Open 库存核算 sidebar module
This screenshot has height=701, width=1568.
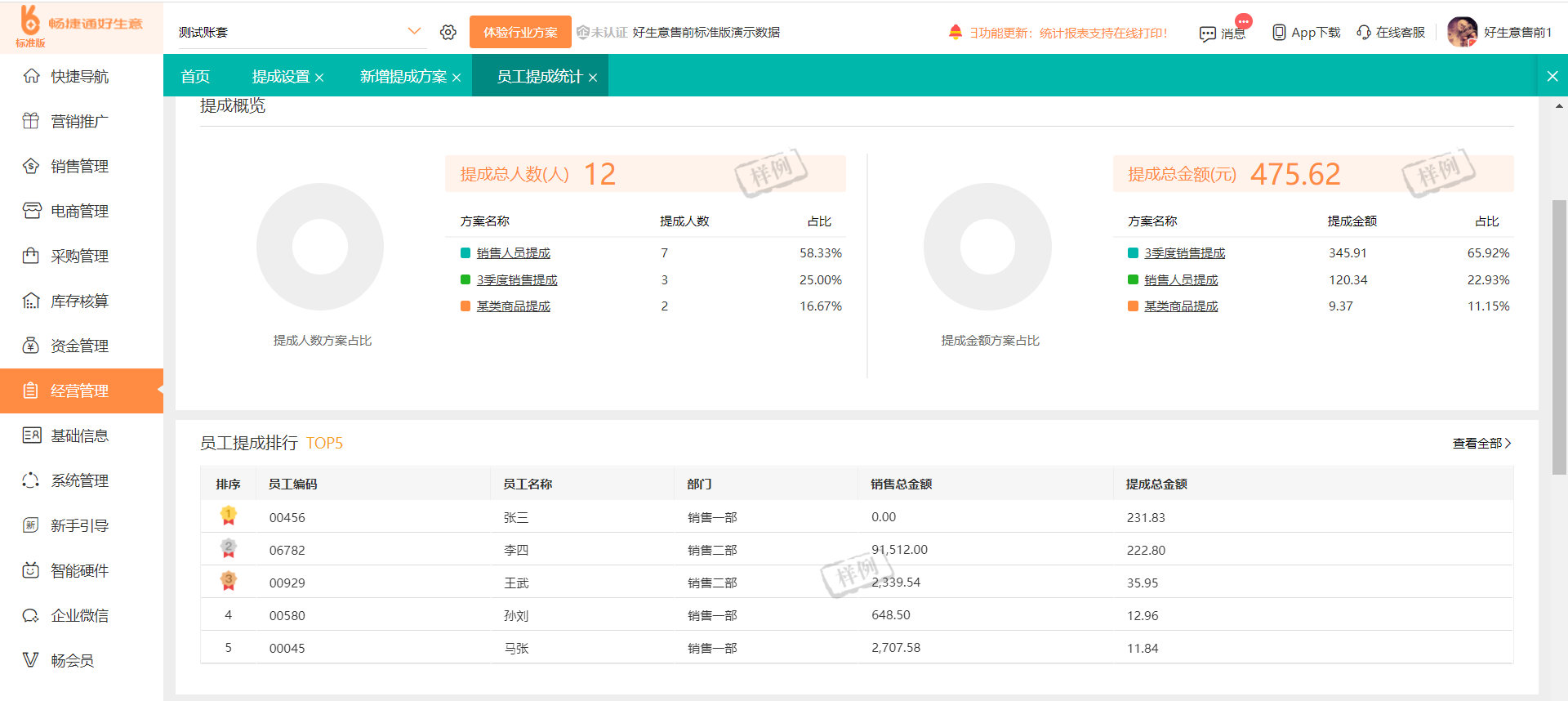(x=79, y=301)
